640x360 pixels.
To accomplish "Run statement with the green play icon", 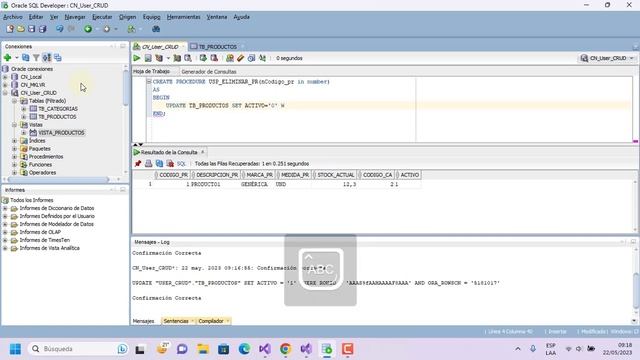I will pyautogui.click(x=137, y=58).
